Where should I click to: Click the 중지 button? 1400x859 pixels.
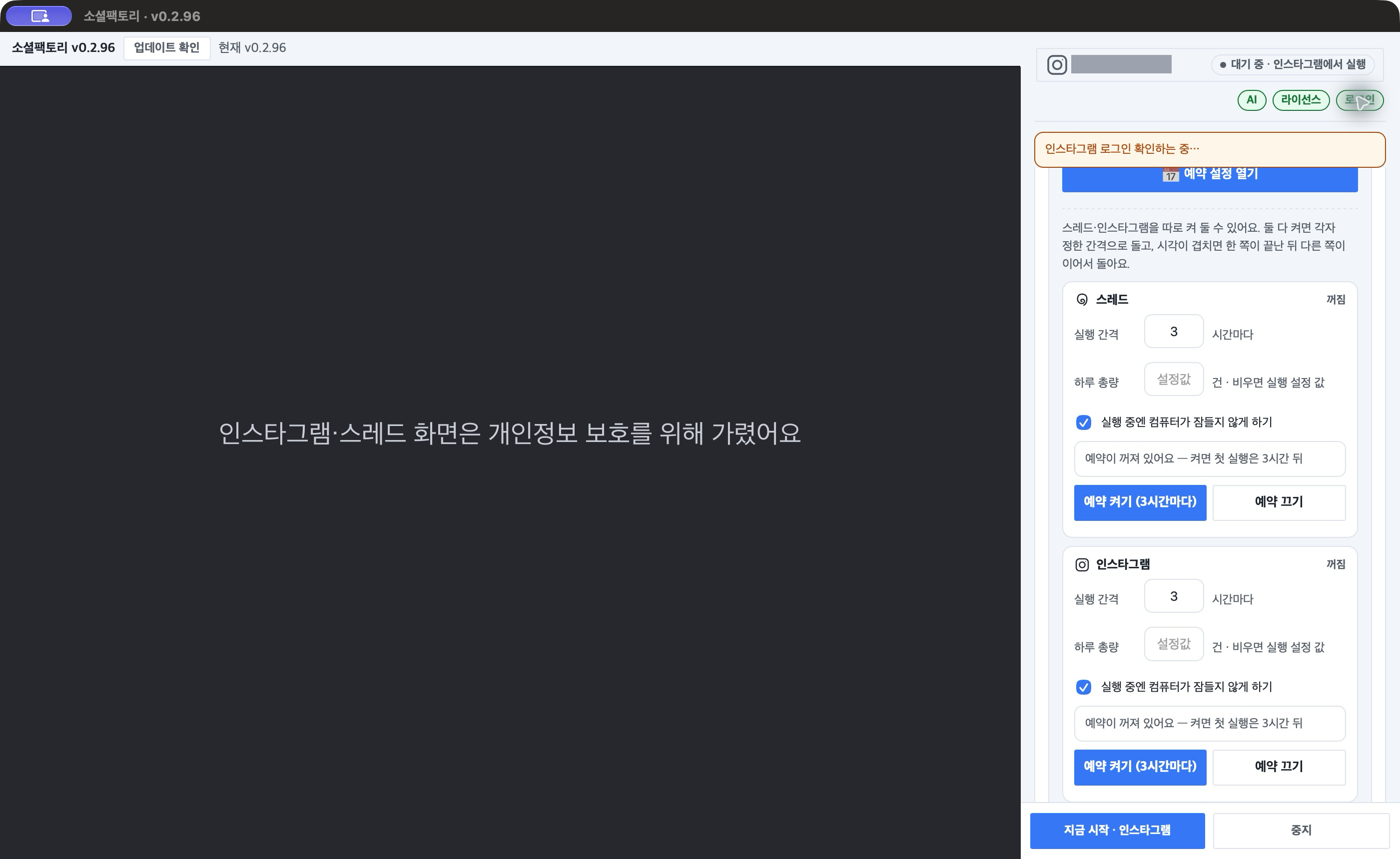[x=1301, y=830]
